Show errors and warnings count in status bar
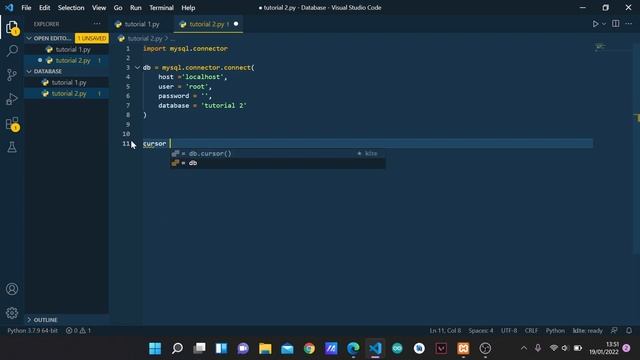Screen dimensions: 640x360 [78, 330]
